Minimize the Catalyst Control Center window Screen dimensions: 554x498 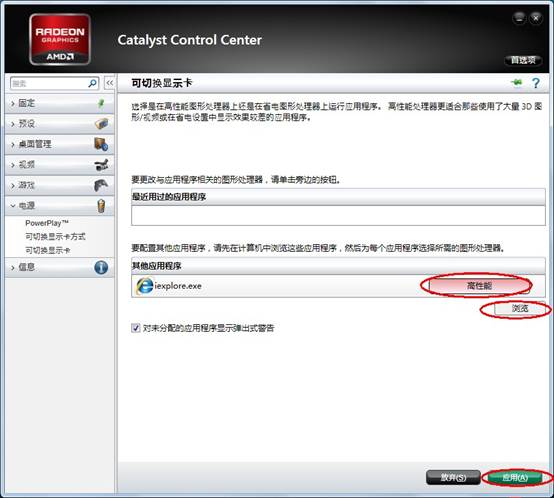click(x=519, y=18)
